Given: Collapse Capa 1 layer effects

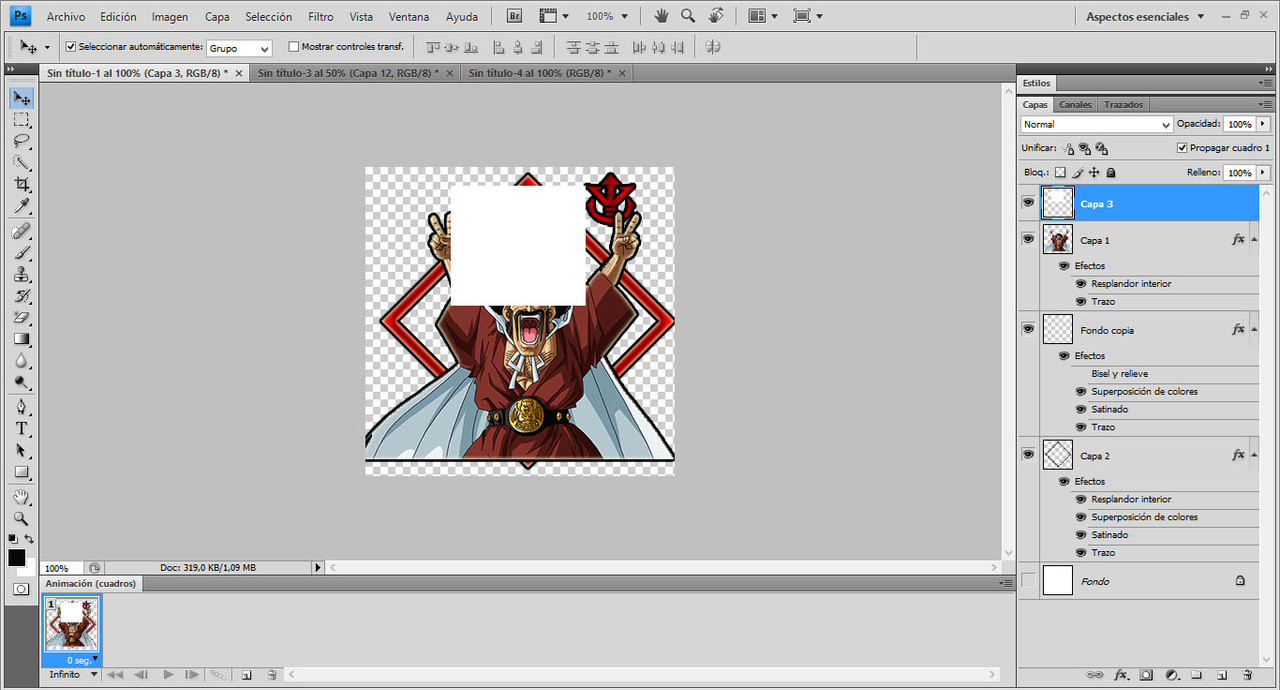Looking at the screenshot, I should pos(1254,240).
